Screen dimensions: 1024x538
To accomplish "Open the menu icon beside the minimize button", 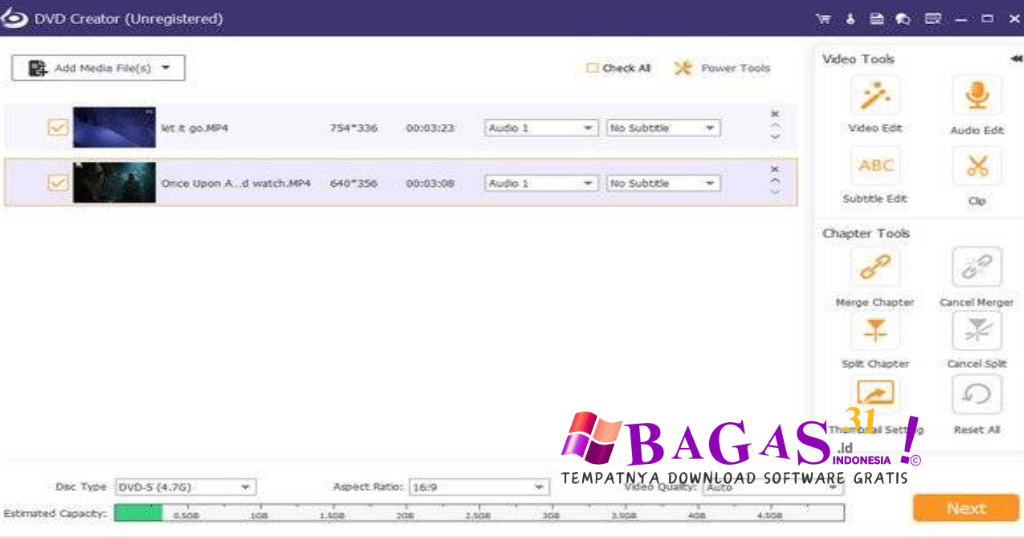I will (x=933, y=19).
